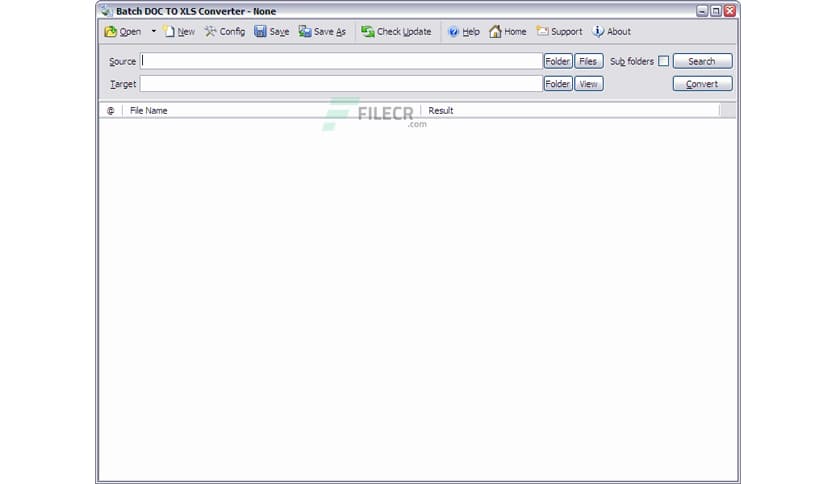Screen dimensions: 836x484
Task: Save the project with the Save icon
Action: 271,32
